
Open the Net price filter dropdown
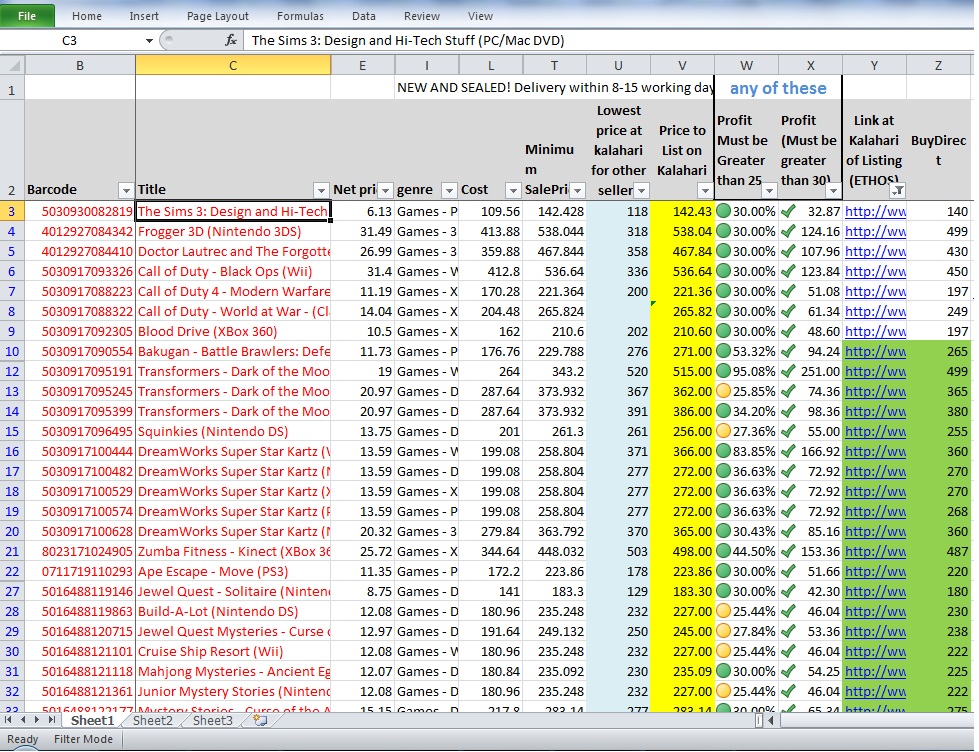[385, 190]
